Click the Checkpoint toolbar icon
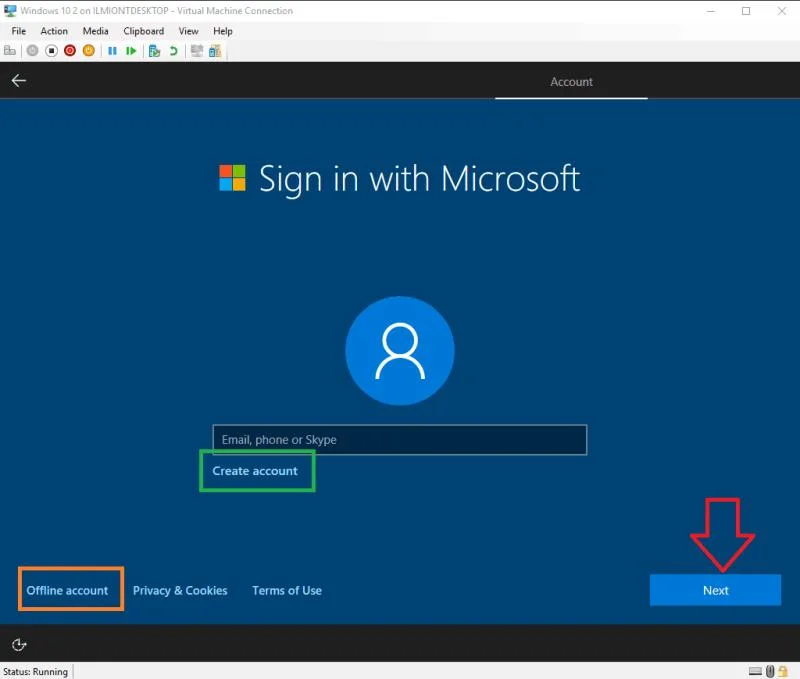This screenshot has width=800, height=679. (154, 51)
